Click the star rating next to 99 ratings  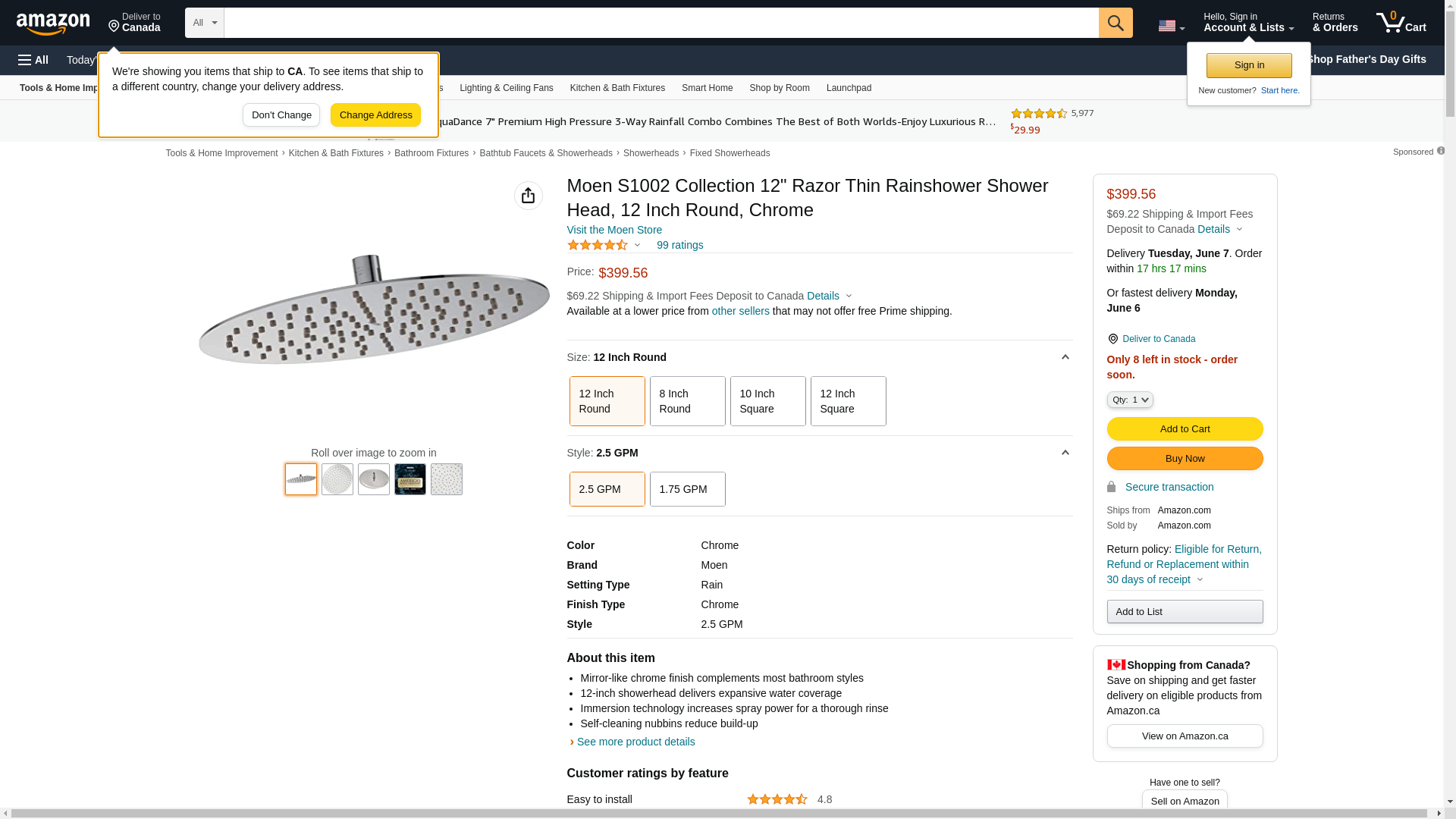pyautogui.click(x=598, y=245)
